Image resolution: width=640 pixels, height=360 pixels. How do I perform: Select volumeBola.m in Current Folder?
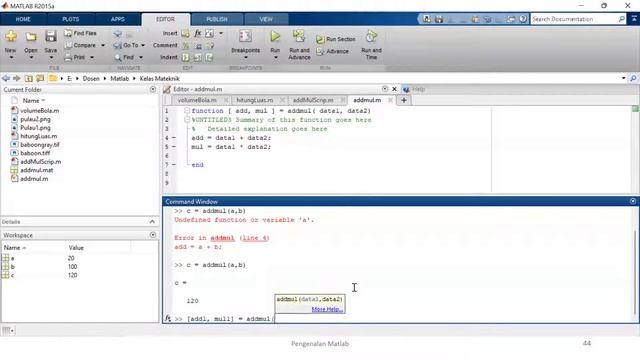pyautogui.click(x=40, y=111)
